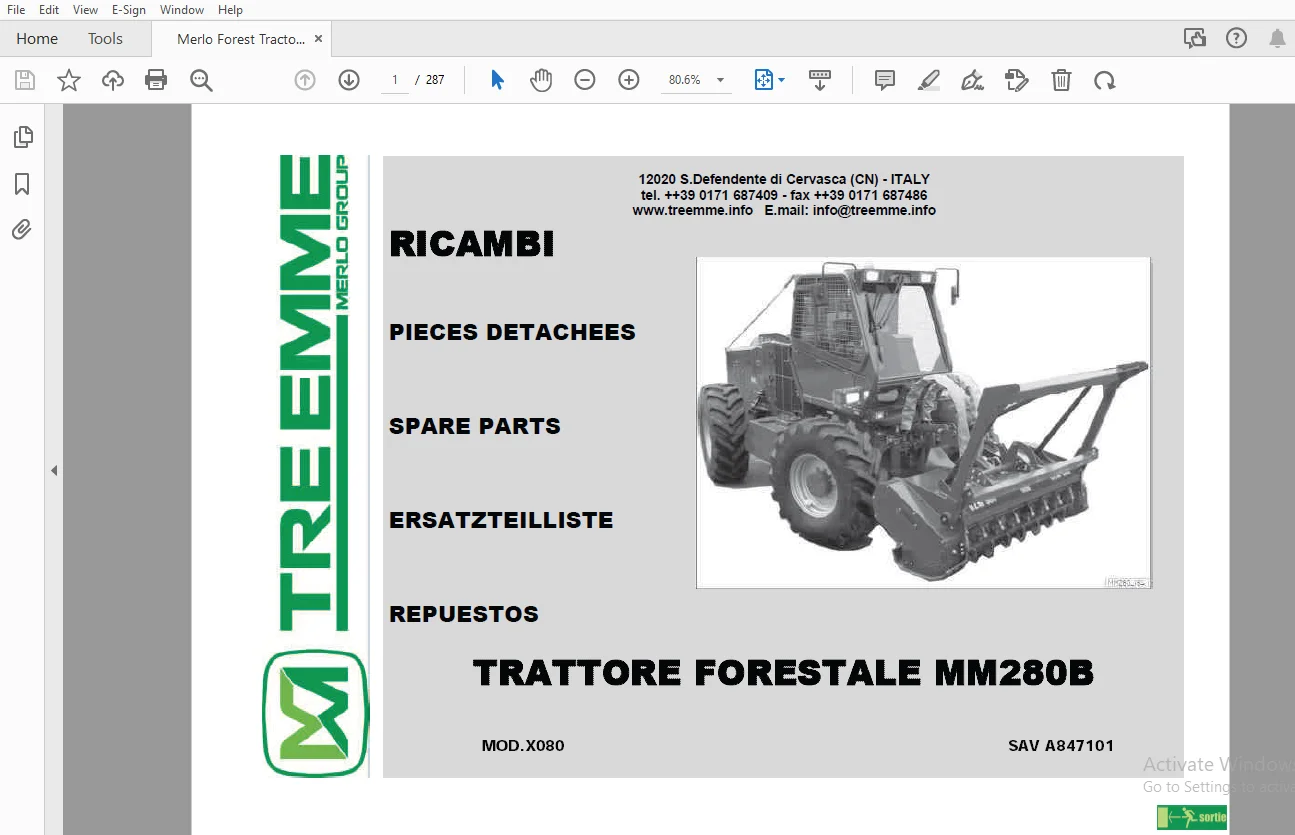Viewport: 1295px width, 835px height.
Task: Open the E-Sign menu
Action: pyautogui.click(x=129, y=10)
